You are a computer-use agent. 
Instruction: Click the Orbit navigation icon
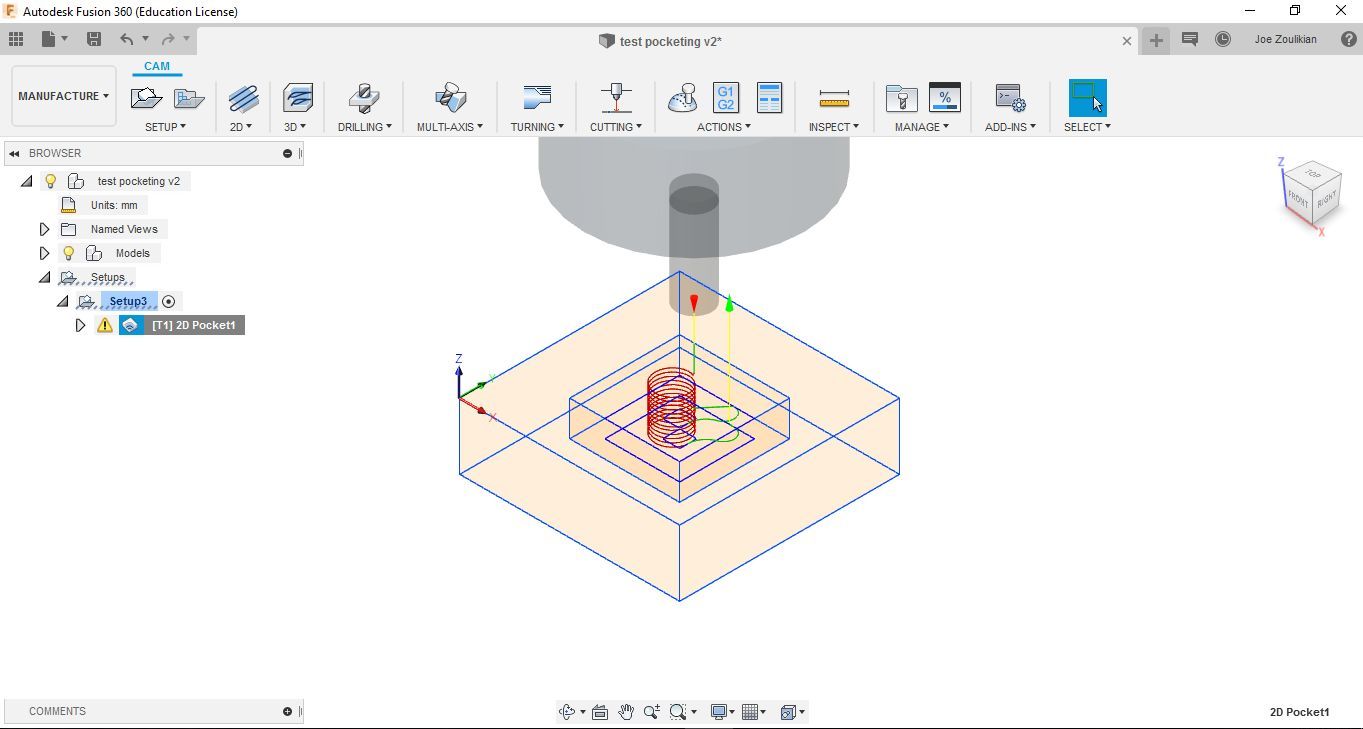pos(567,712)
